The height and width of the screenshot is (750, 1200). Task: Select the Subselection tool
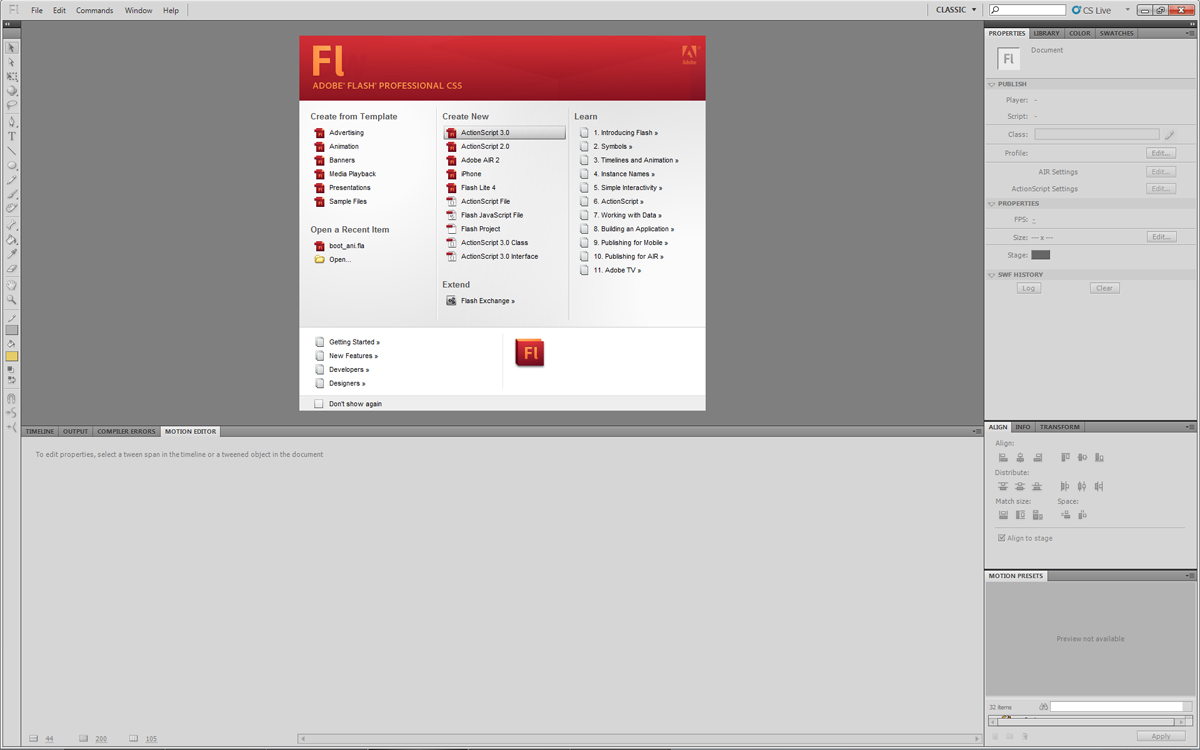pyautogui.click(x=12, y=62)
